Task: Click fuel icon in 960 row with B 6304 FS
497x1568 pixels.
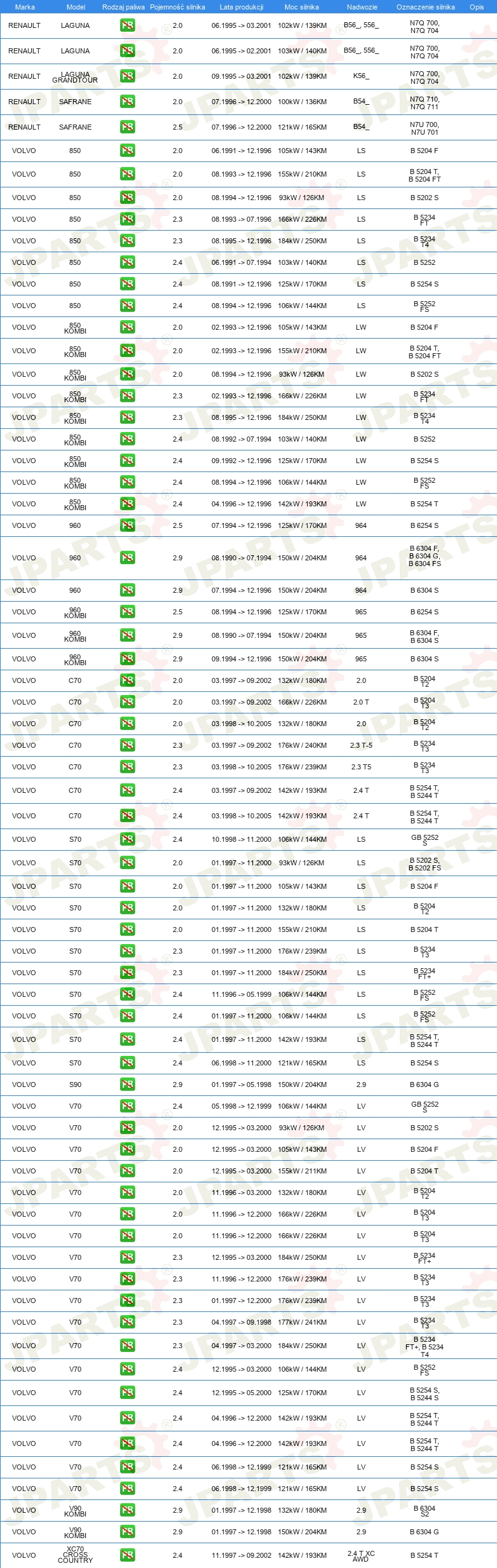Action: click(128, 558)
